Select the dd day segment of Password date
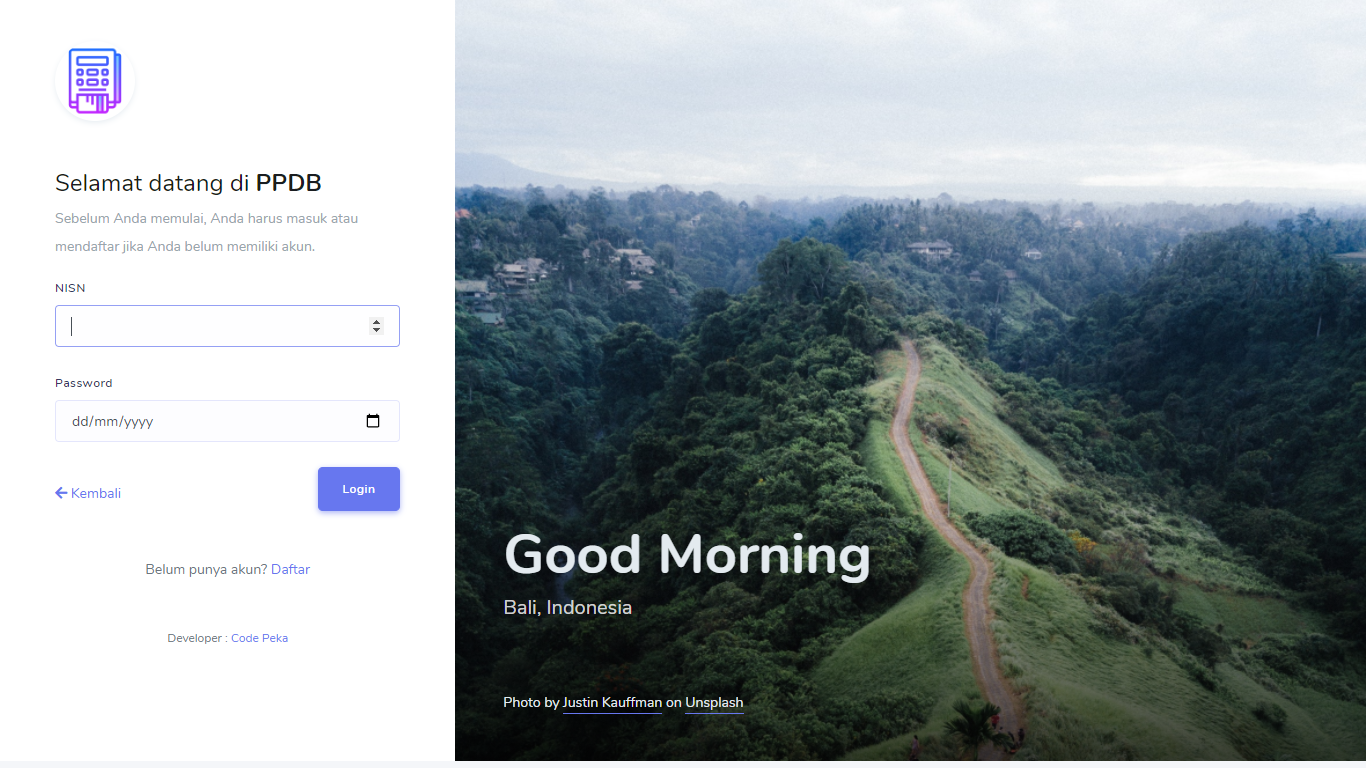Viewport: 1366px width, 768px height. click(x=80, y=422)
